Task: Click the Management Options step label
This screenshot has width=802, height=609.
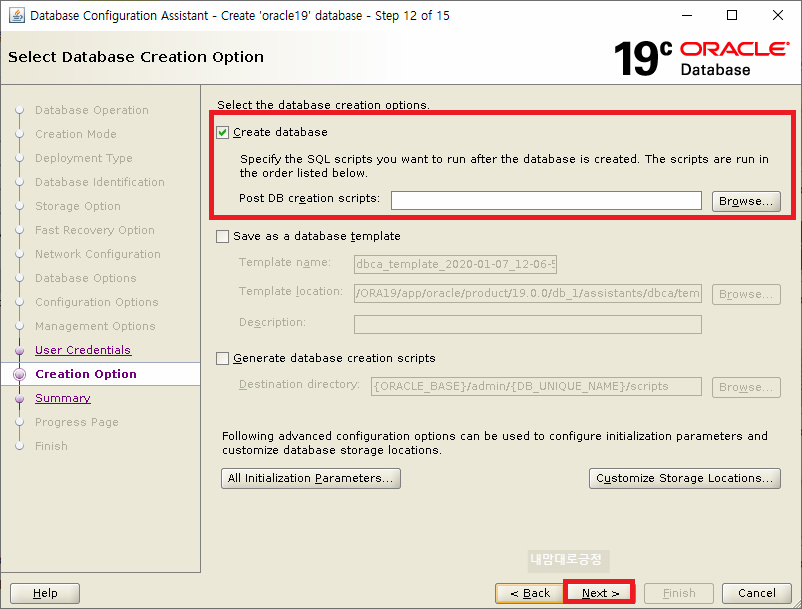Action: 95,327
